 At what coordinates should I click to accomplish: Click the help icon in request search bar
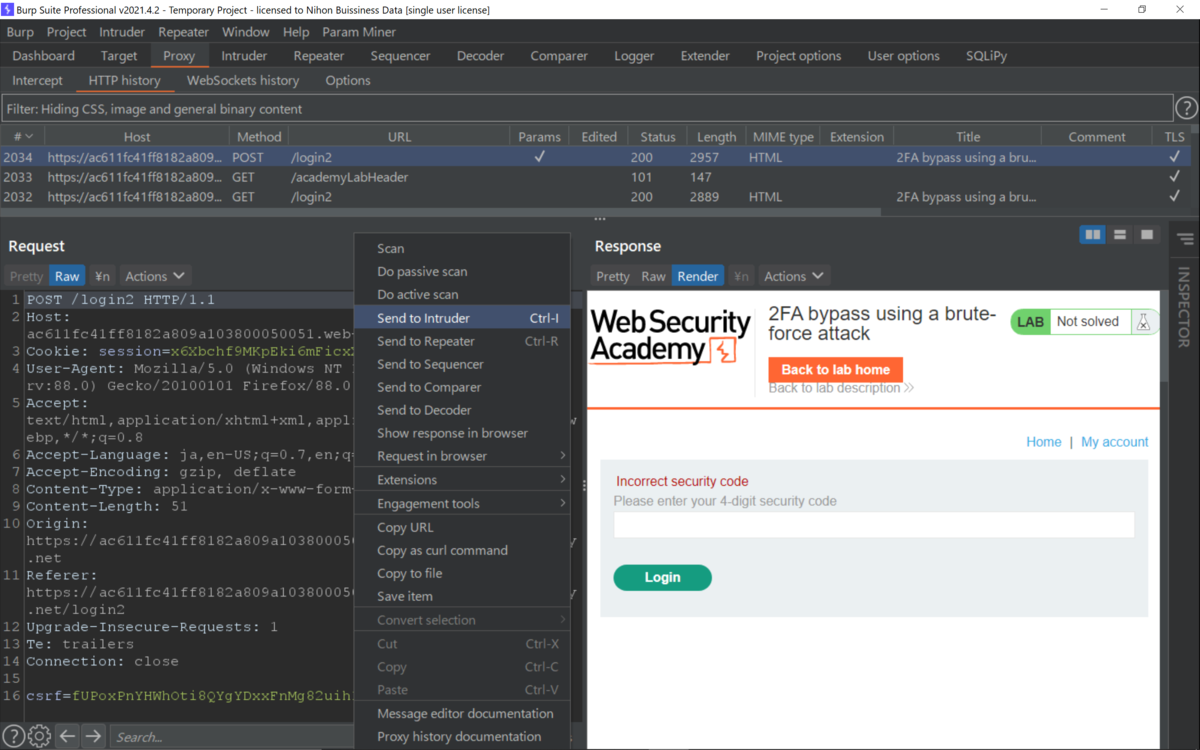[x=14, y=736]
